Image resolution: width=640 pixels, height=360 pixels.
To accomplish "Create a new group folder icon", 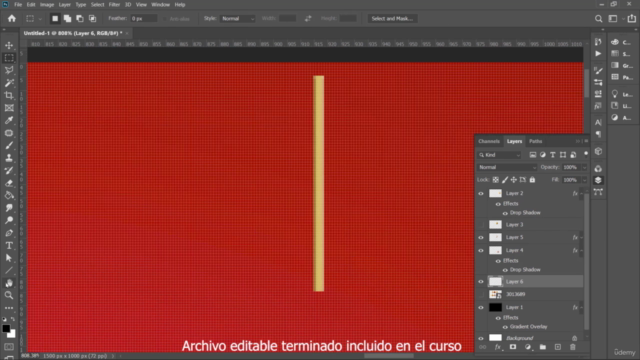I will (x=543, y=347).
